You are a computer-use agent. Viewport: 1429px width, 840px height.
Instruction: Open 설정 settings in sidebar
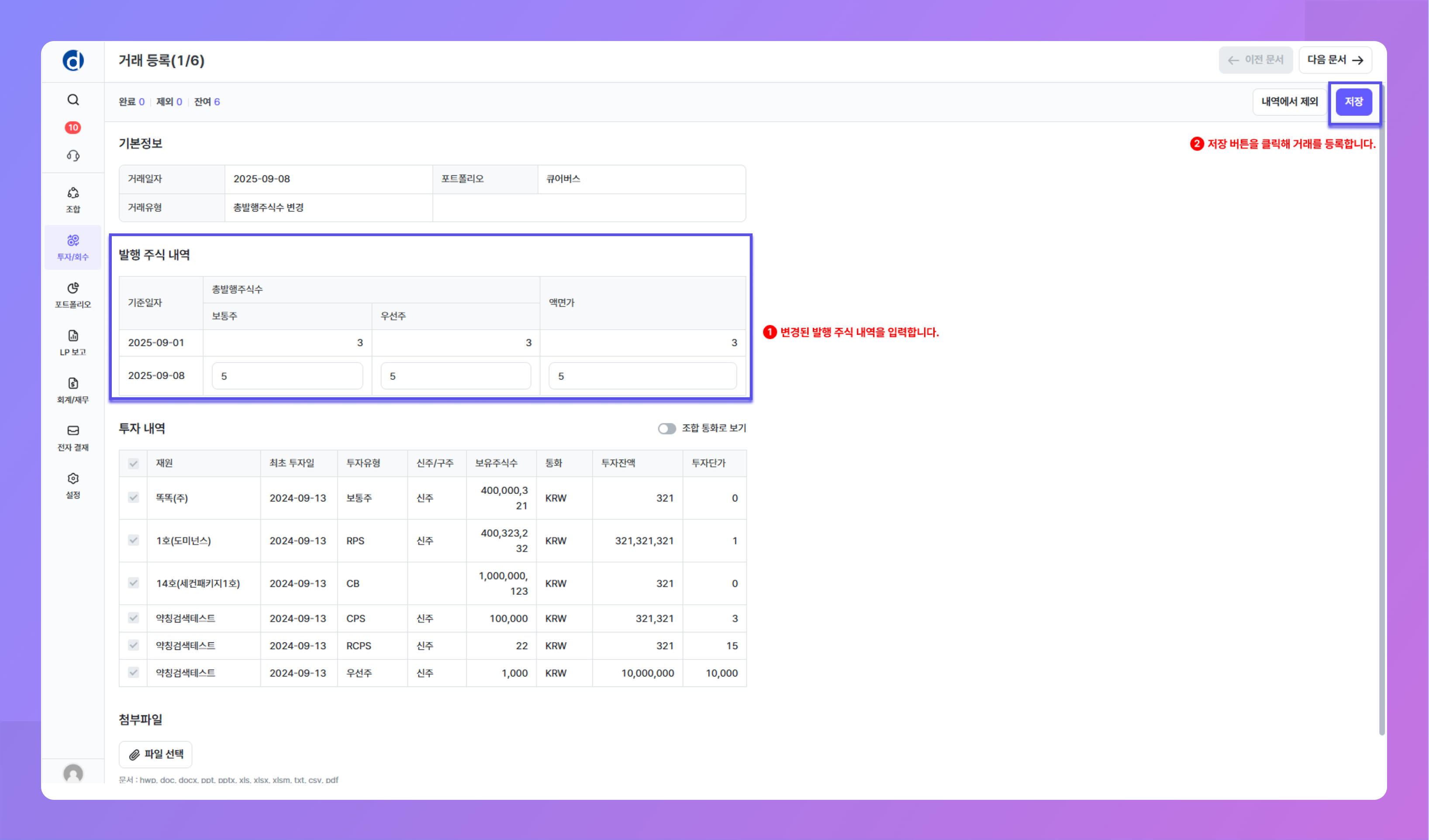[73, 486]
